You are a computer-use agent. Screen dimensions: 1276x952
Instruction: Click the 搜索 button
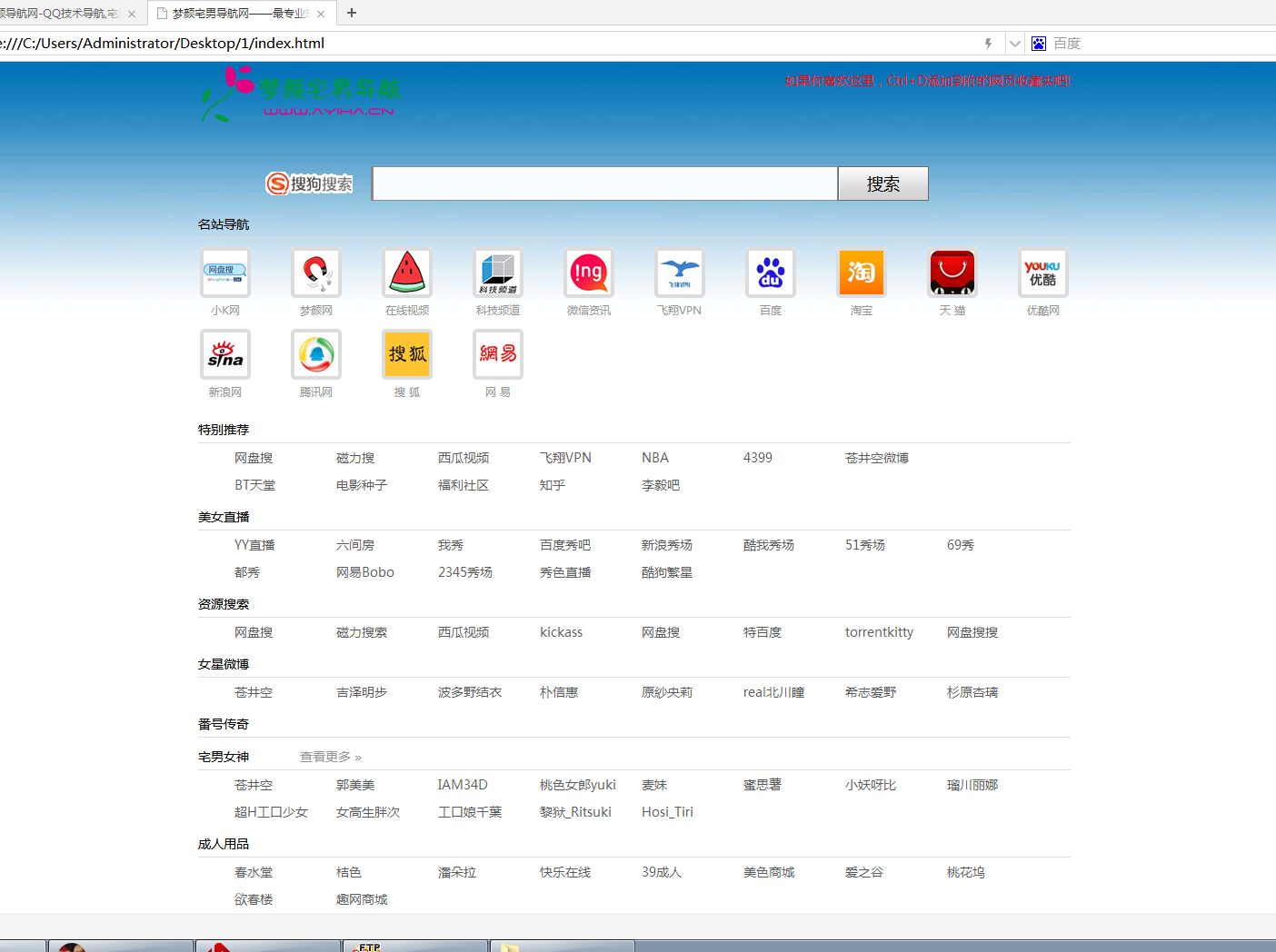coord(883,183)
